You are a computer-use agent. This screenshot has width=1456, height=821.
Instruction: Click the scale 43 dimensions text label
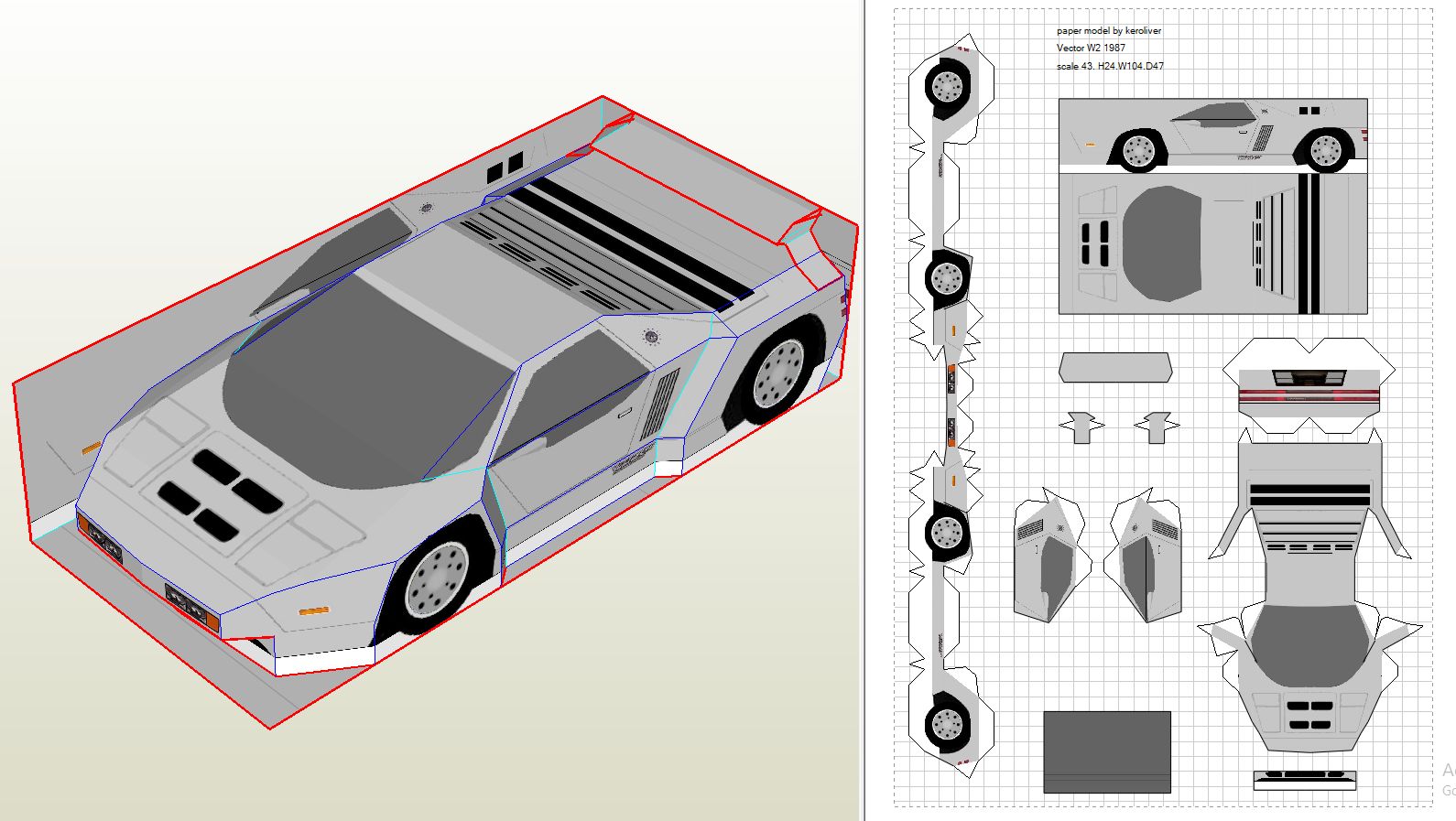(1110, 66)
